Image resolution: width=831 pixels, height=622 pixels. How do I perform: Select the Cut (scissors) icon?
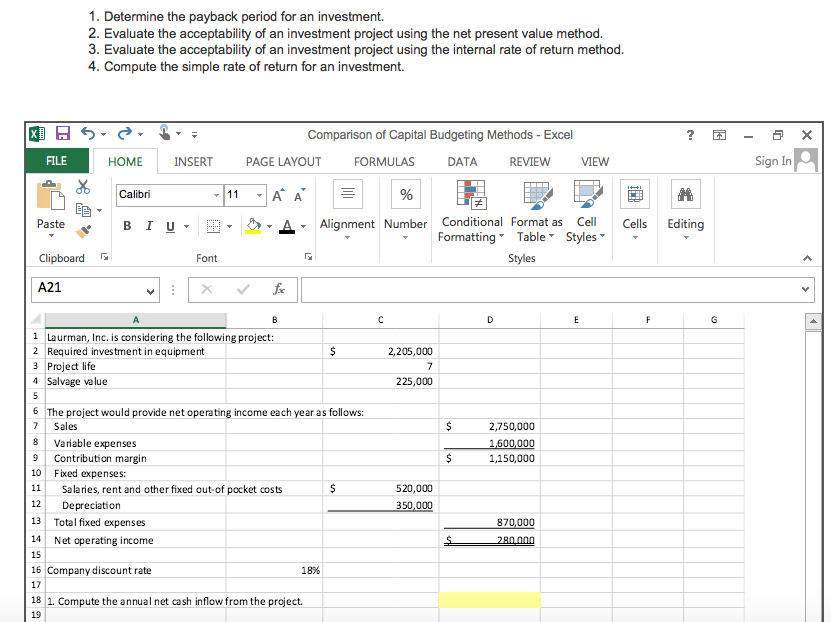[x=83, y=186]
